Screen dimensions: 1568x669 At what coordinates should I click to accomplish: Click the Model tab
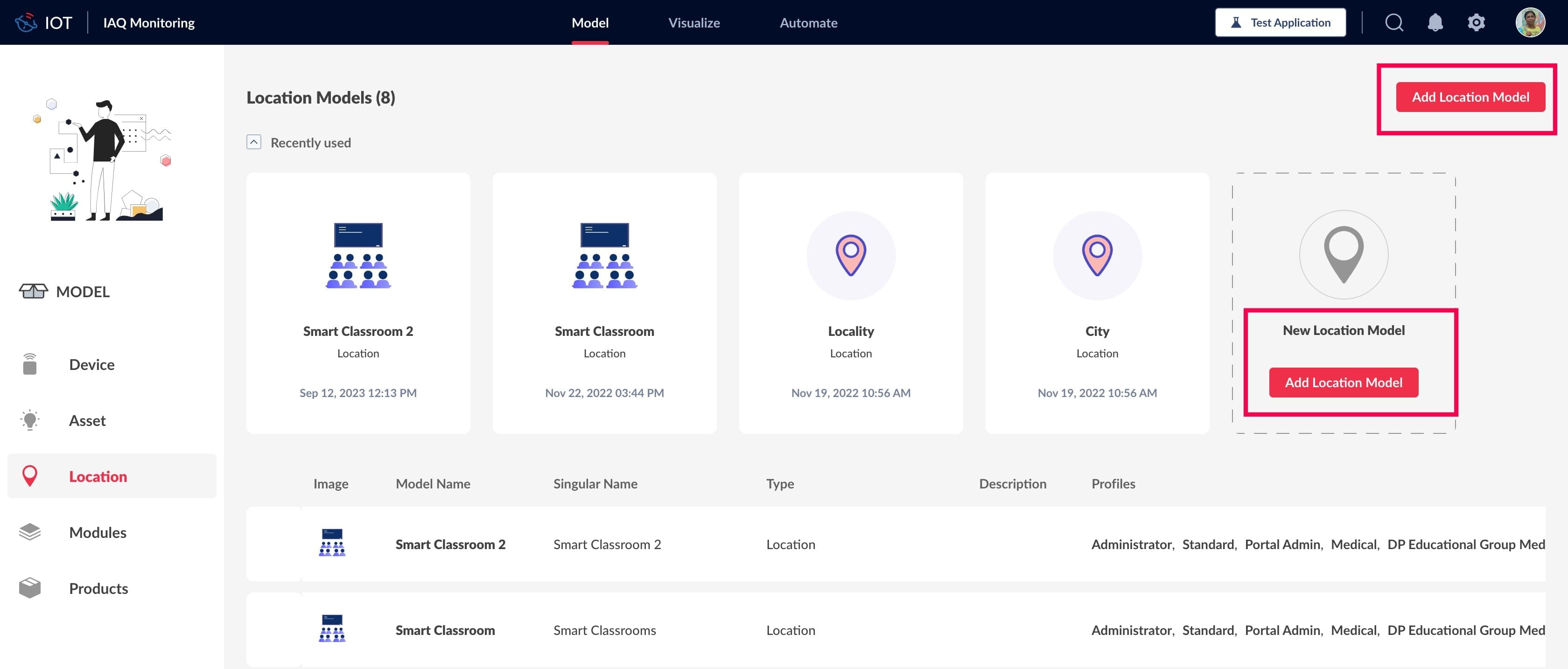(x=590, y=22)
